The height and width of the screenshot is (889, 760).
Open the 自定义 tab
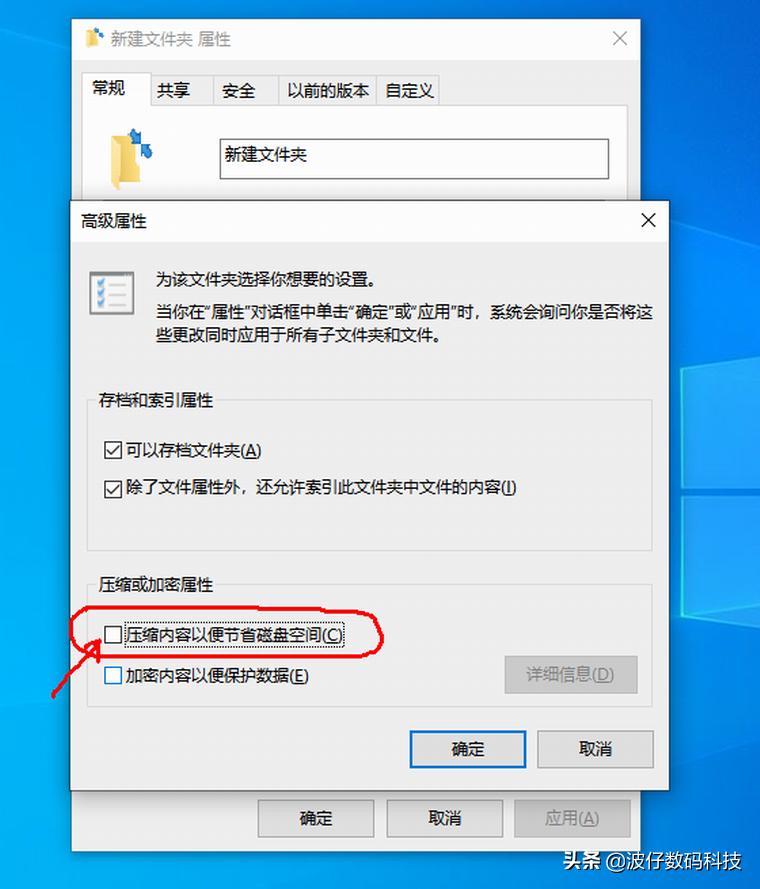click(x=408, y=90)
